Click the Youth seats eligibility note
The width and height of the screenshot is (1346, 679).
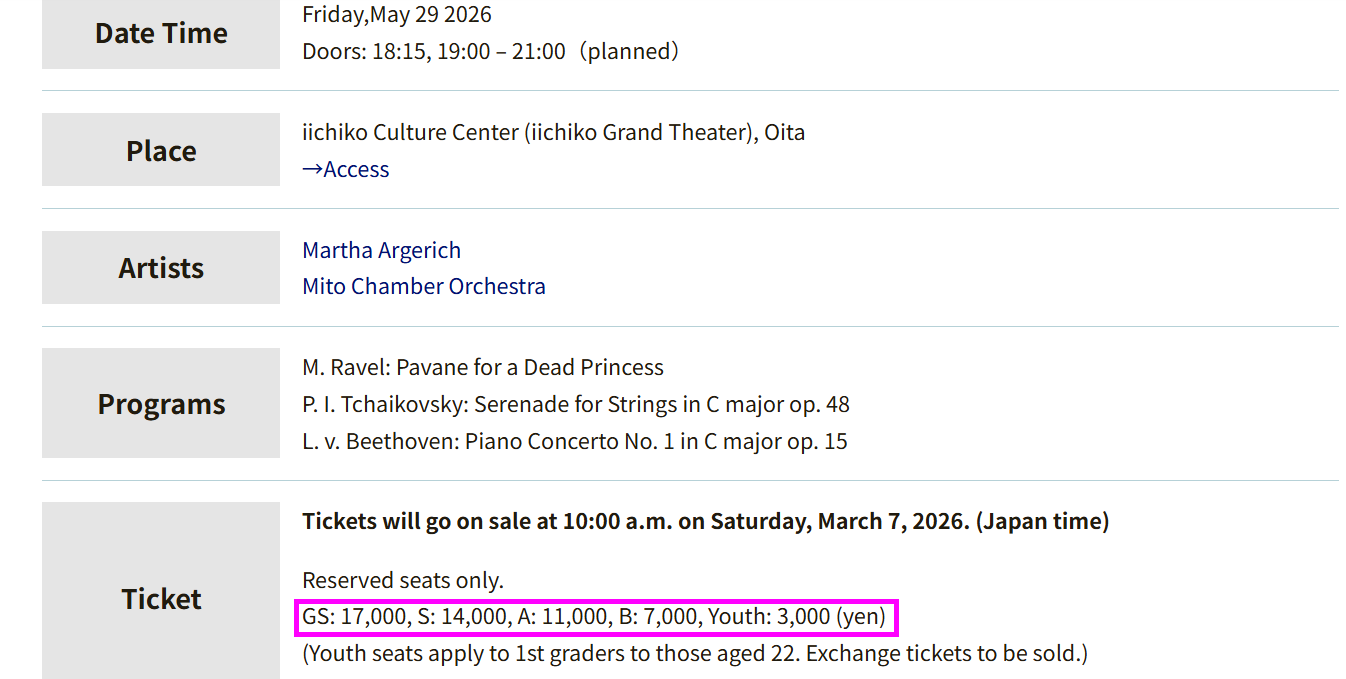(x=695, y=654)
